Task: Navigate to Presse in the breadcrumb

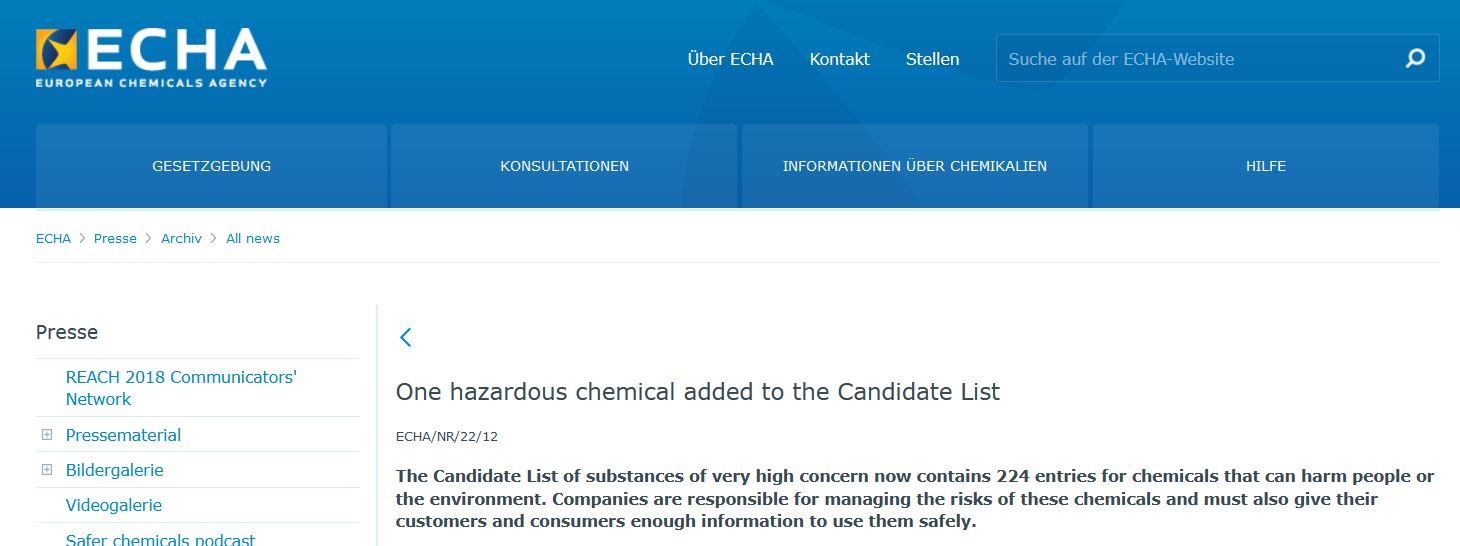Action: [x=115, y=238]
